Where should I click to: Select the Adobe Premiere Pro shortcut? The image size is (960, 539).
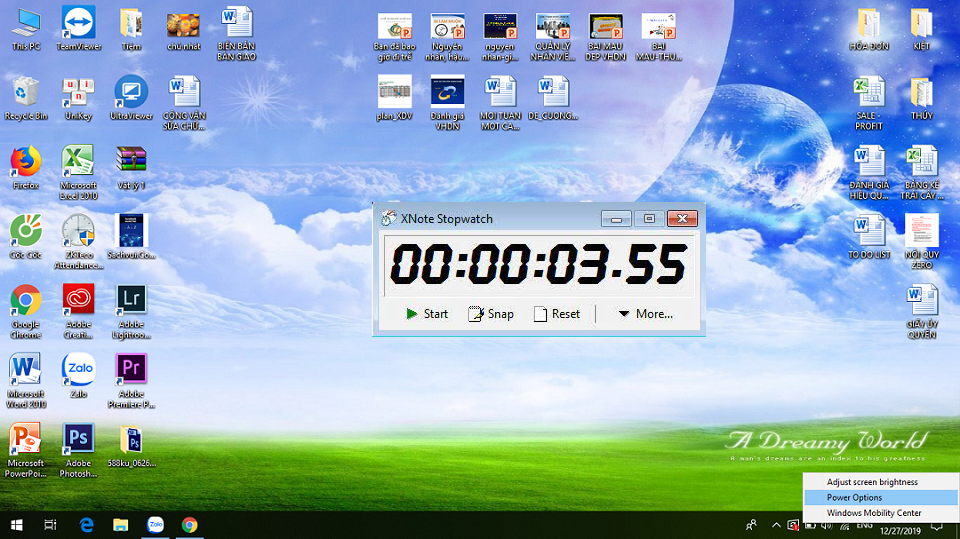[x=131, y=380]
